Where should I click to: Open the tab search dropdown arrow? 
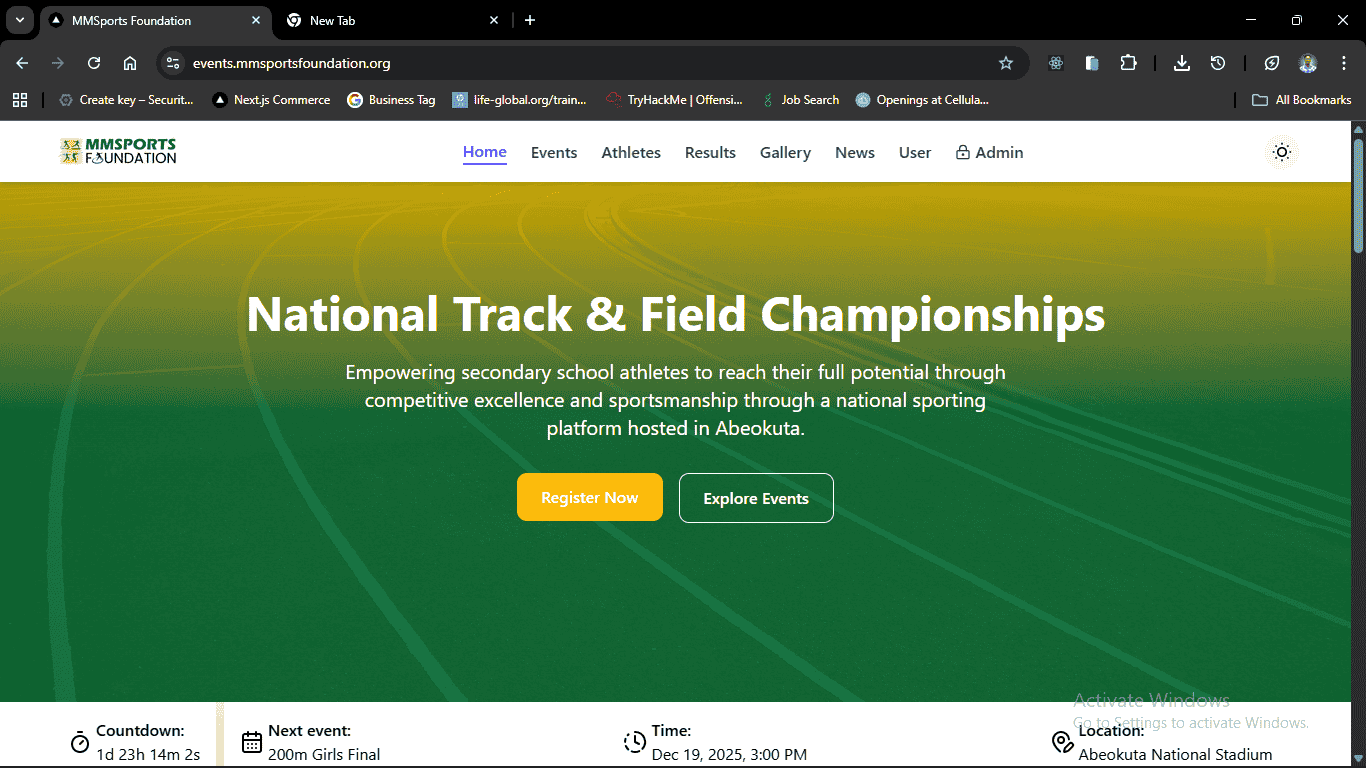point(19,20)
